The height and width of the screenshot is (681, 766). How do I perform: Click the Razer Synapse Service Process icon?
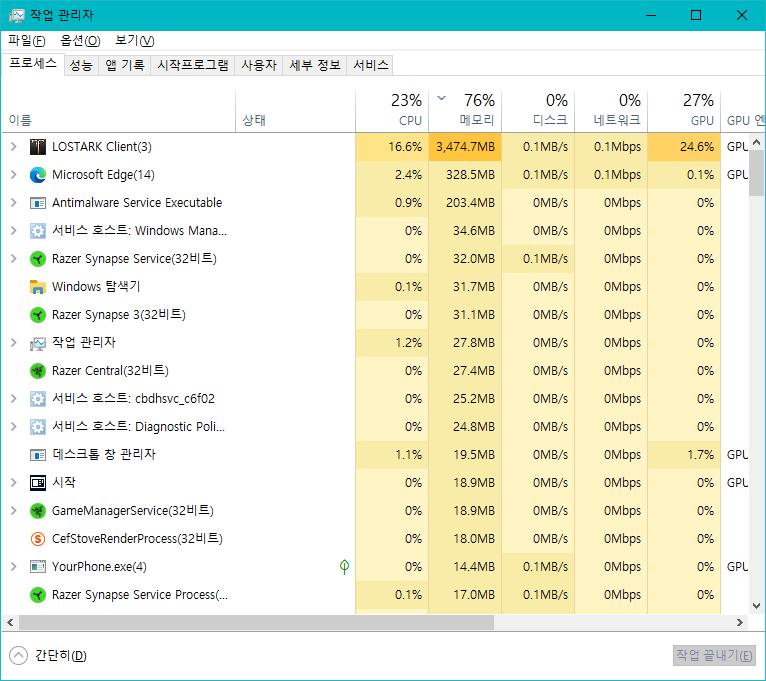[38, 595]
